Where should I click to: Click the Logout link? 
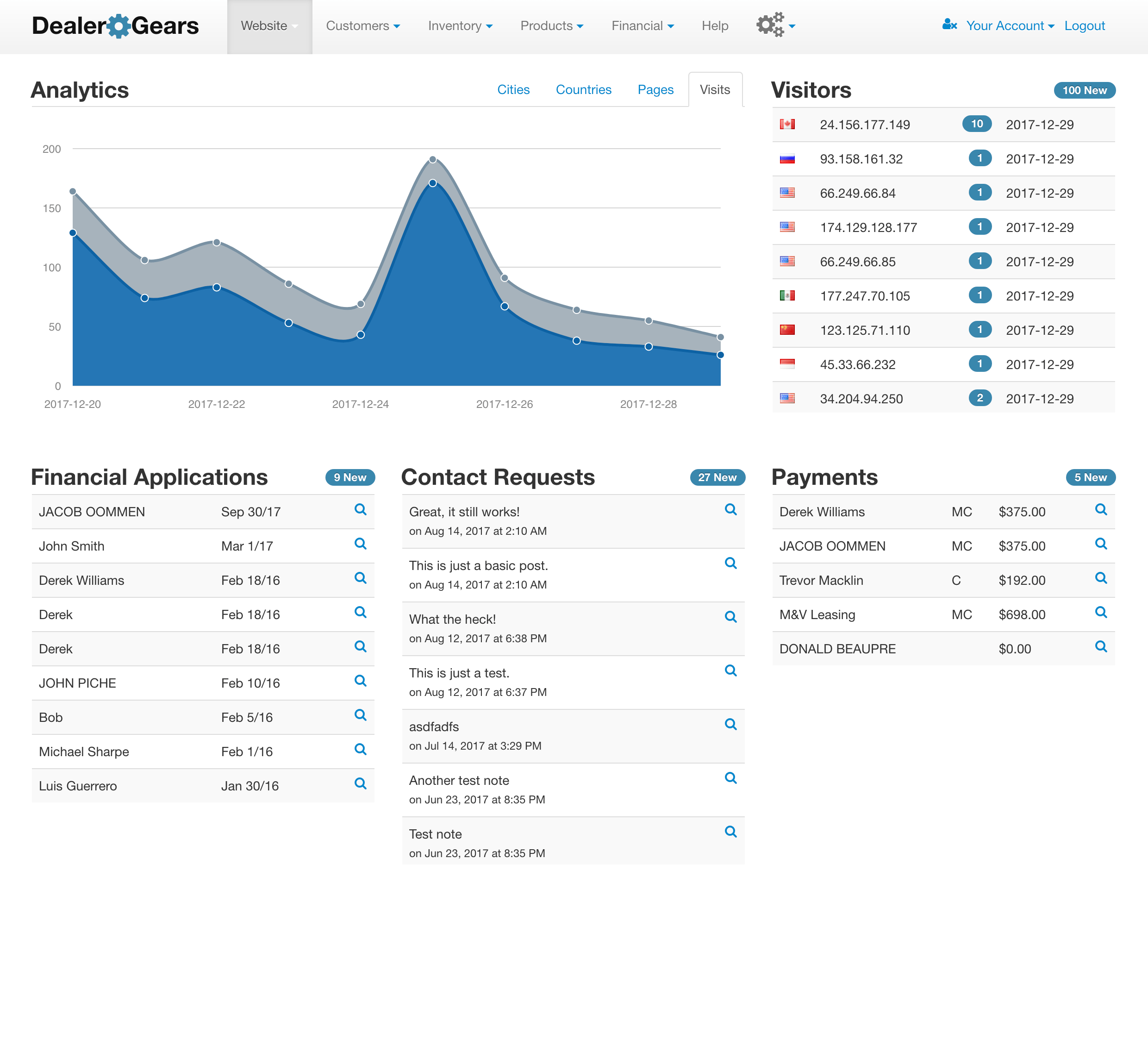click(1084, 25)
